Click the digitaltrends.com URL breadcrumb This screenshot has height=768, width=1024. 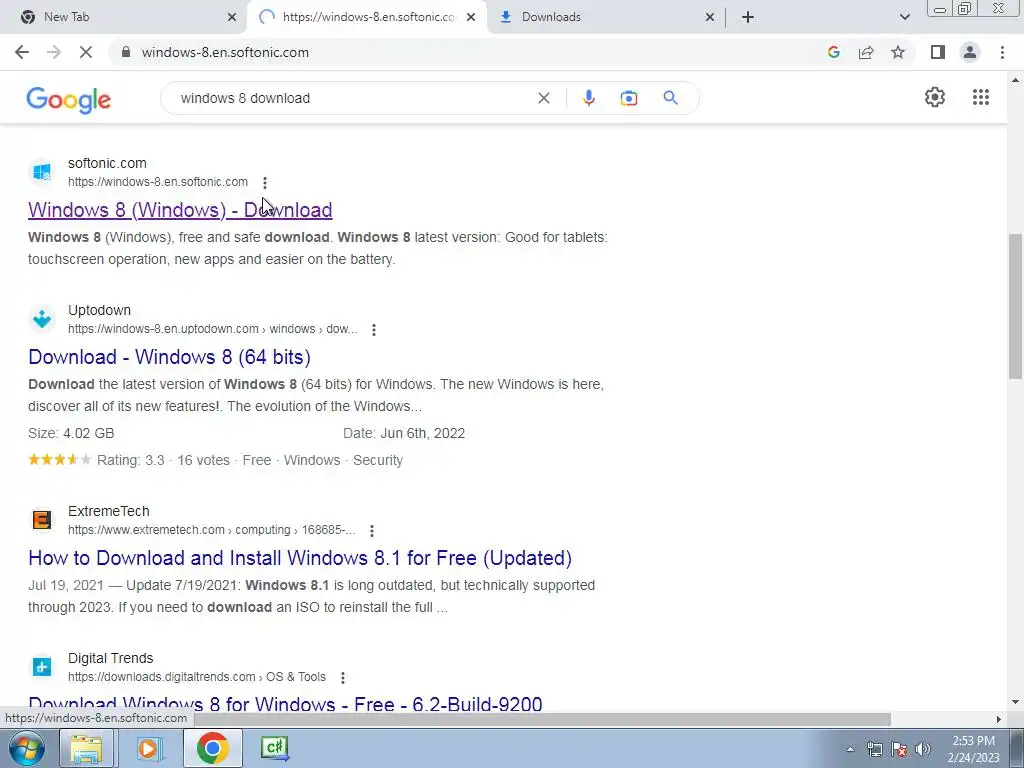coord(197,677)
